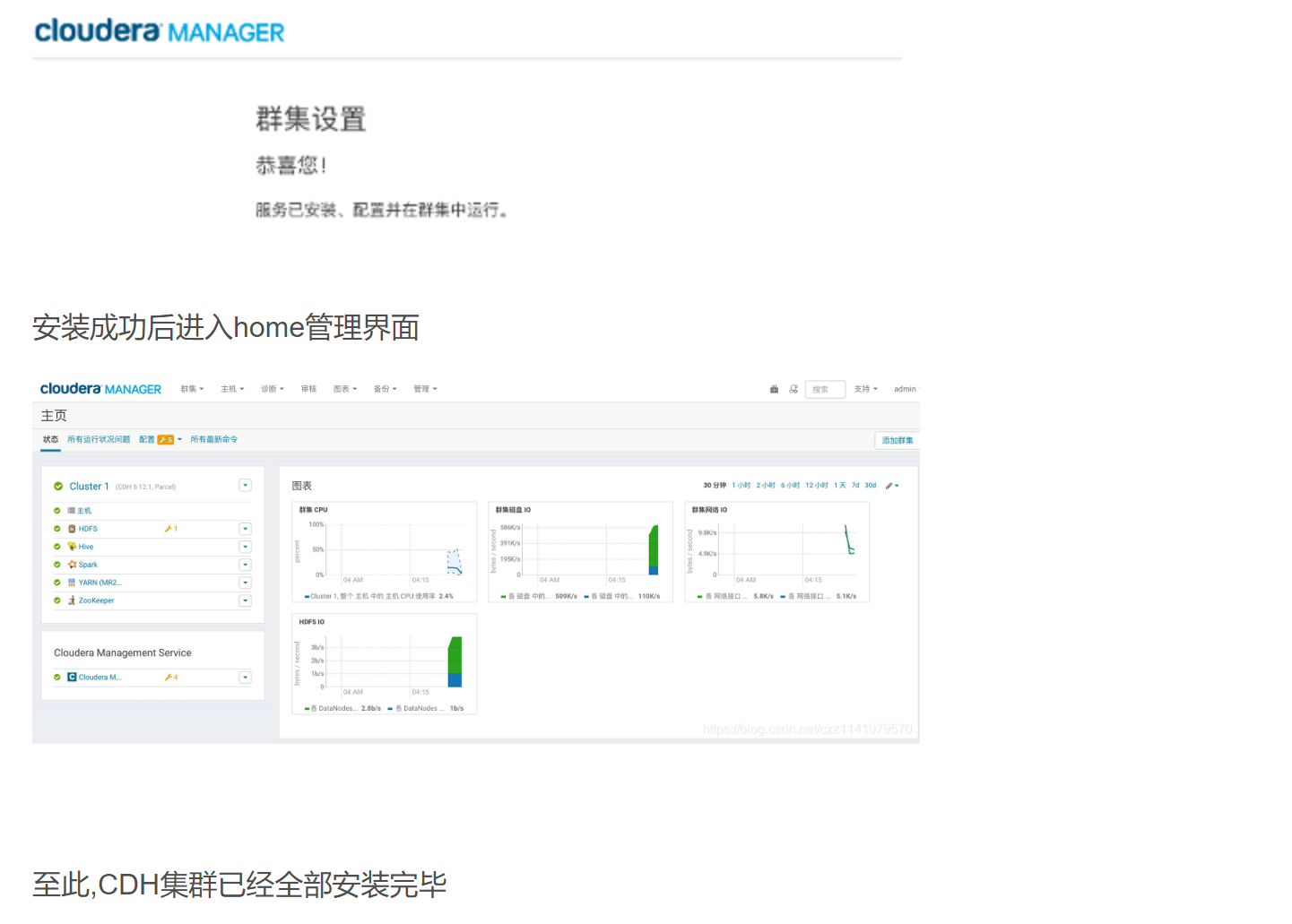This screenshot has height=924, width=1292.
Task: Click the running commands icon near search
Action: [x=793, y=389]
